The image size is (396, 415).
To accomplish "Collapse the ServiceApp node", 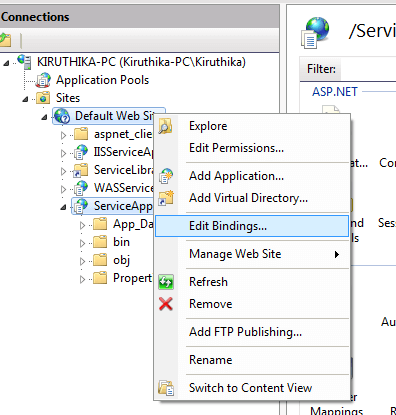I will pos(63,207).
